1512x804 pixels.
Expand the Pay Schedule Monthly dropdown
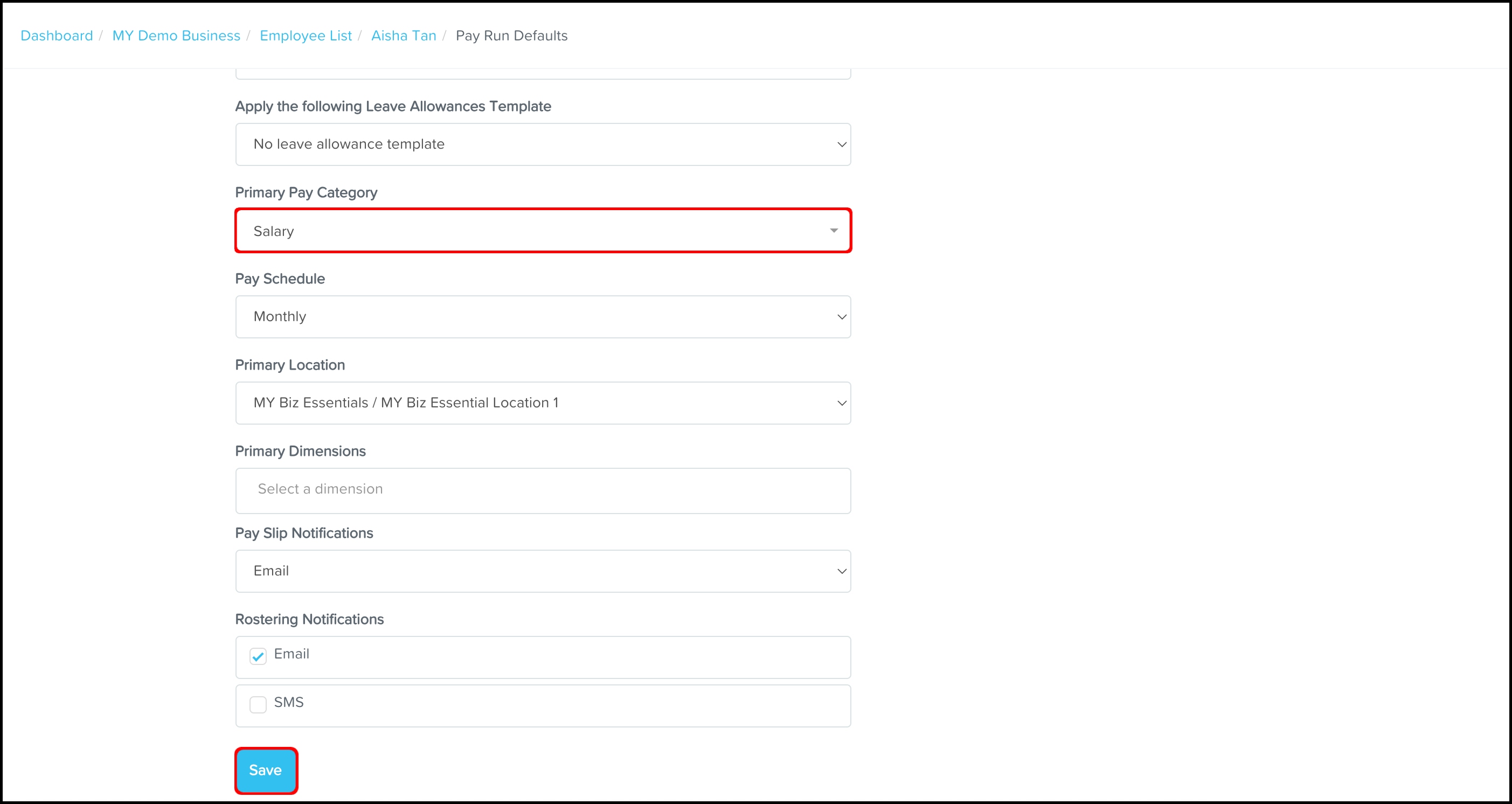[x=542, y=317]
